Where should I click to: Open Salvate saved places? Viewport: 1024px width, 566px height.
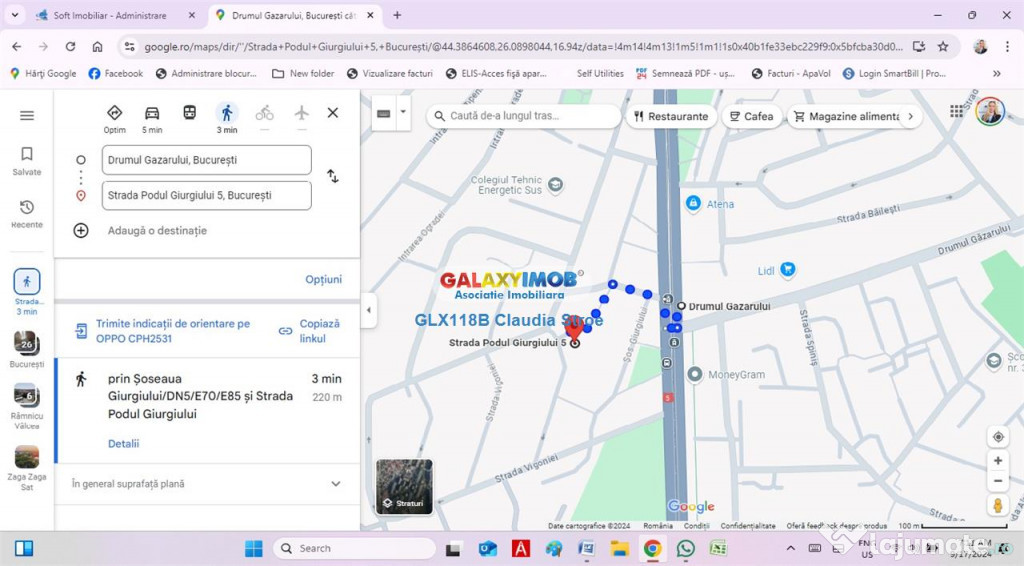coord(27,161)
